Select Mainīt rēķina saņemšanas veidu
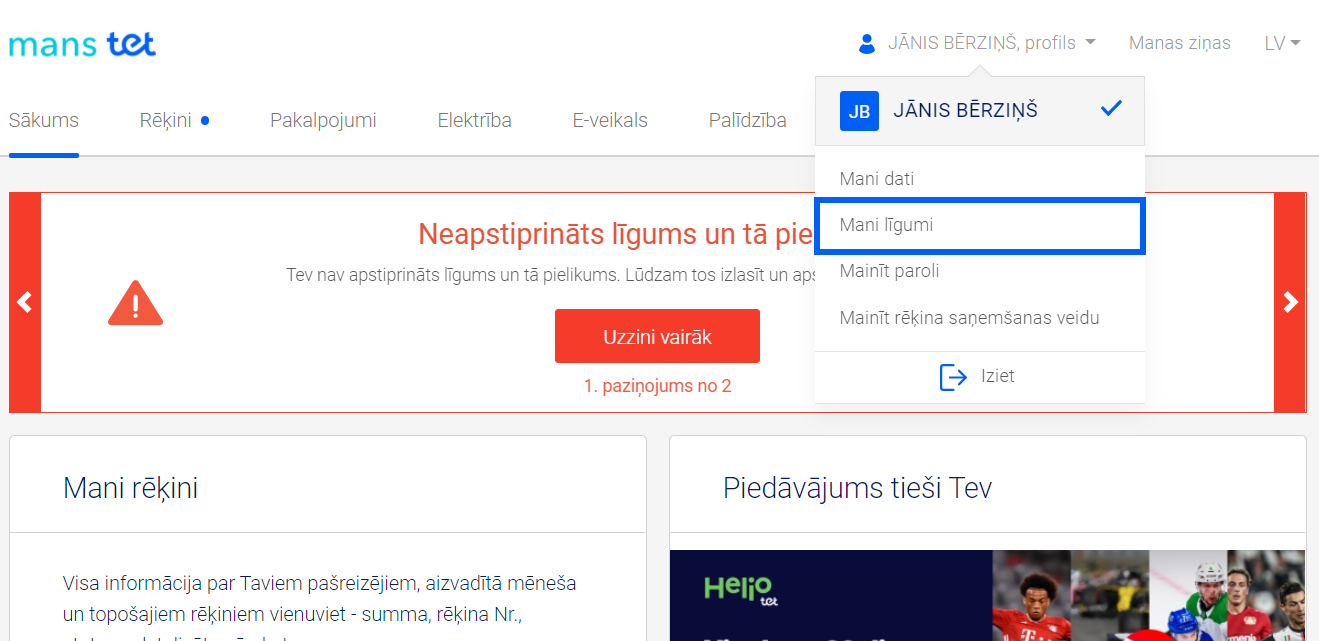The height and width of the screenshot is (641, 1319). point(969,318)
